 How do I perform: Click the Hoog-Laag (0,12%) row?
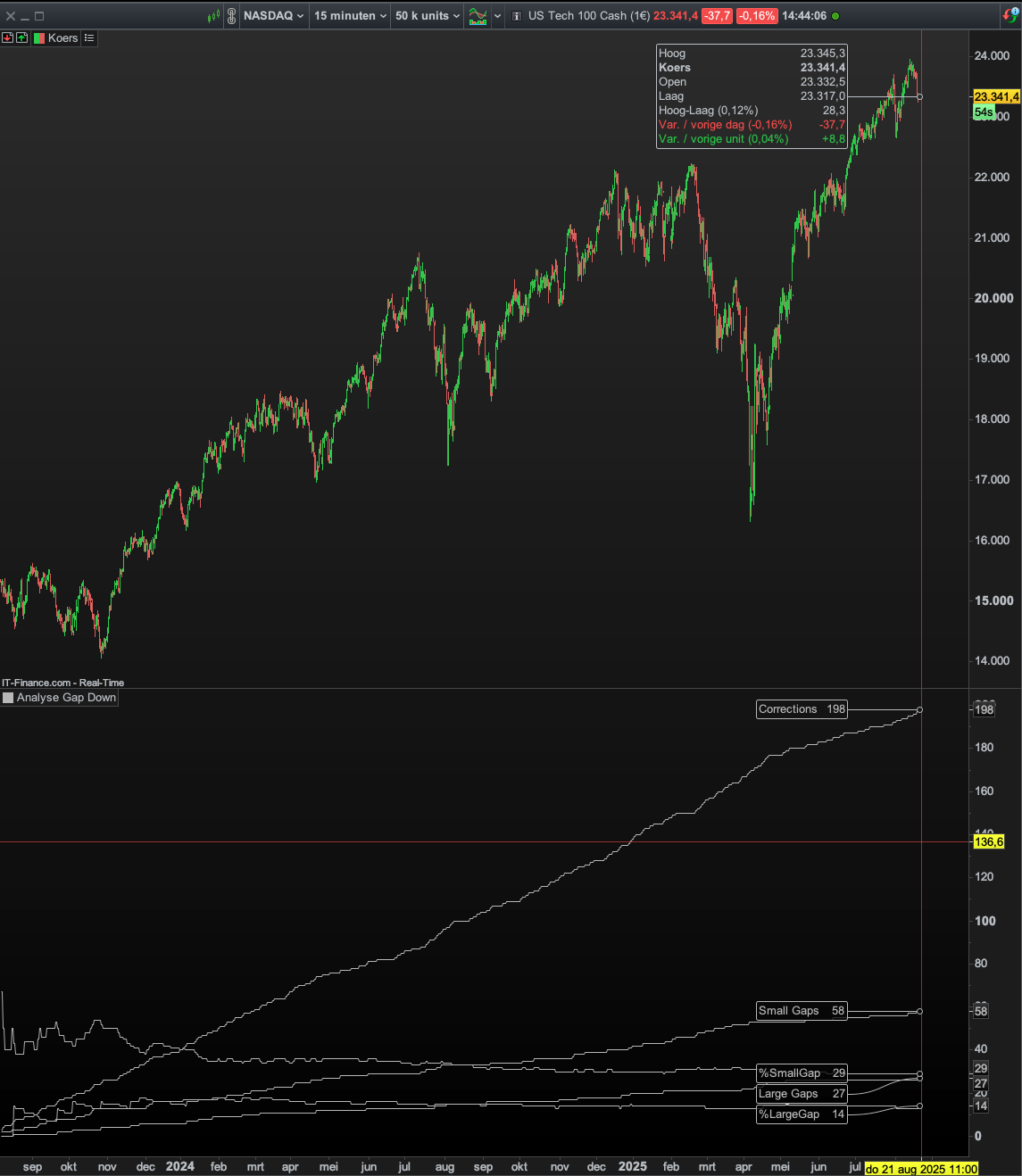pyautogui.click(x=752, y=111)
